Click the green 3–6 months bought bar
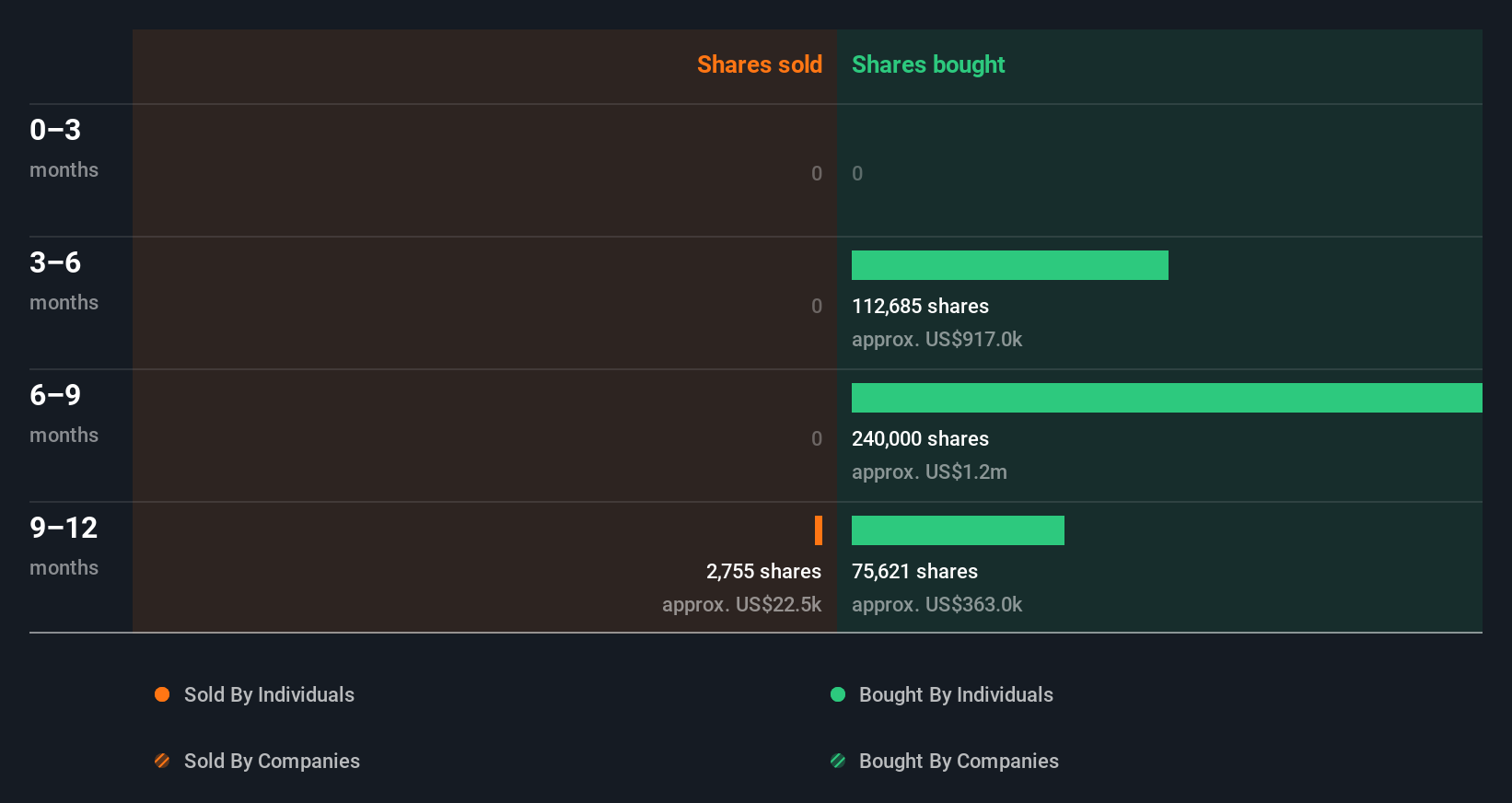 1010,265
